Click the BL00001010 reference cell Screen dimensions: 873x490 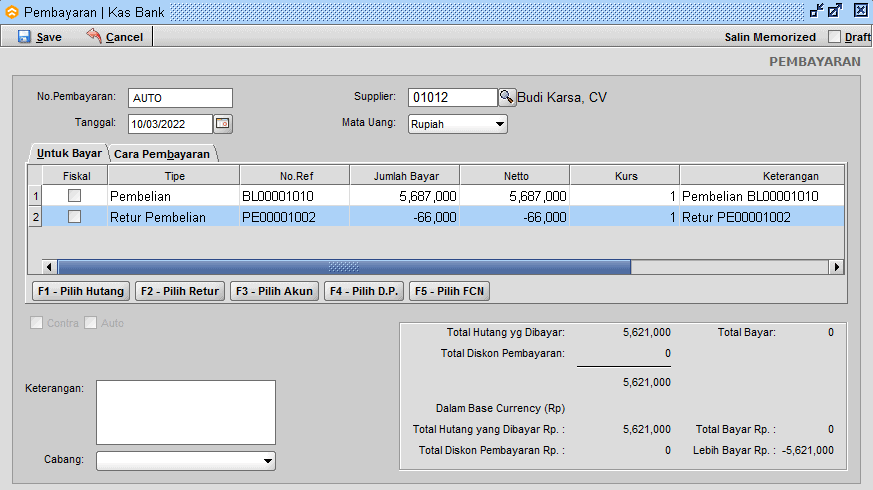coord(295,196)
